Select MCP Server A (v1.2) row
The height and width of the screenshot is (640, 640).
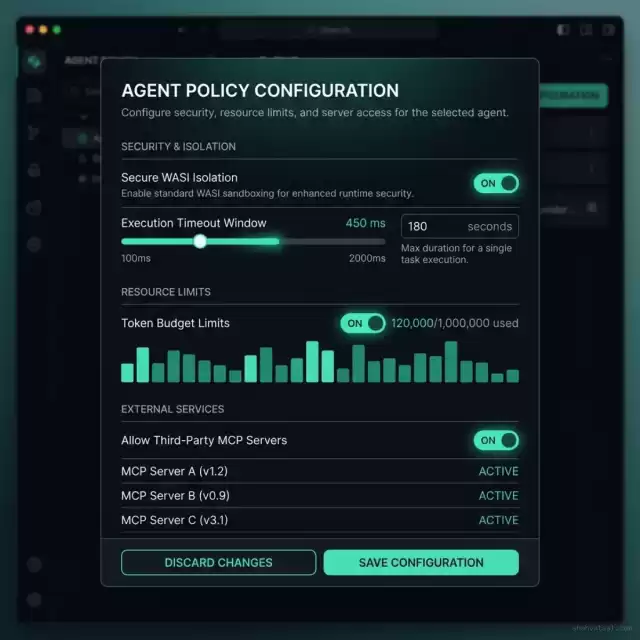[320, 471]
